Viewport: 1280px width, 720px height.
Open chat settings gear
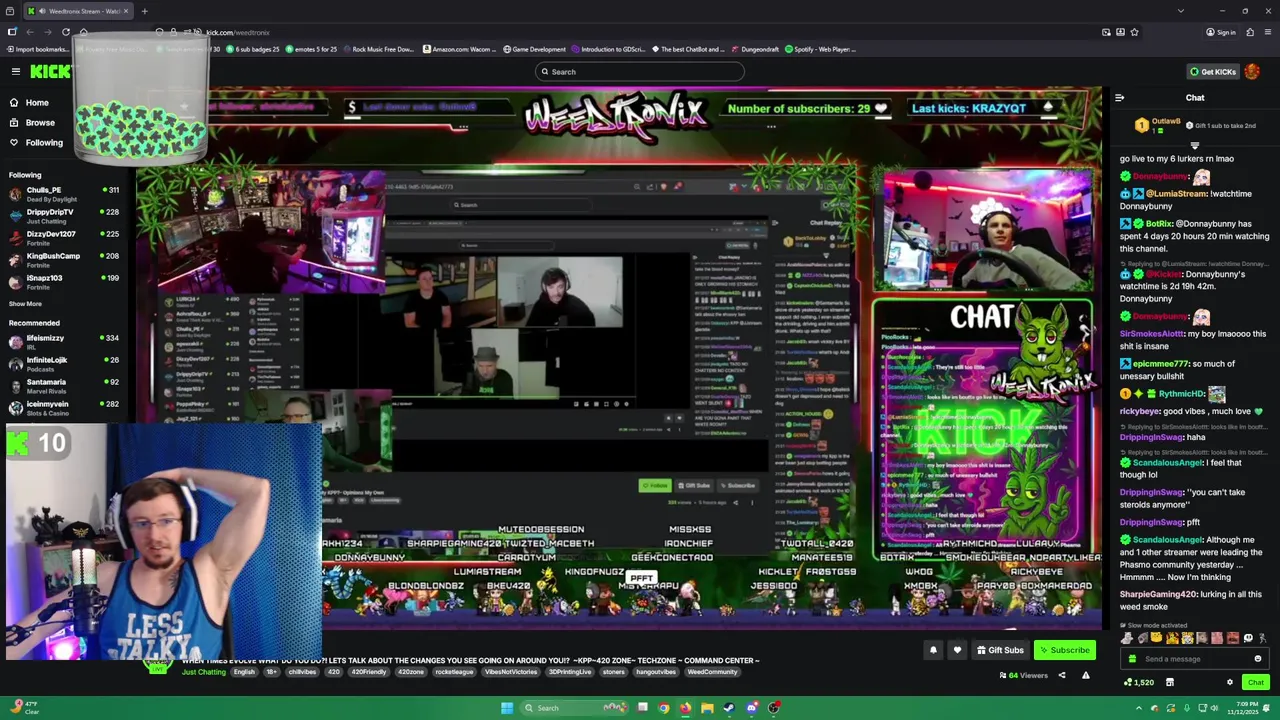[x=1230, y=682]
